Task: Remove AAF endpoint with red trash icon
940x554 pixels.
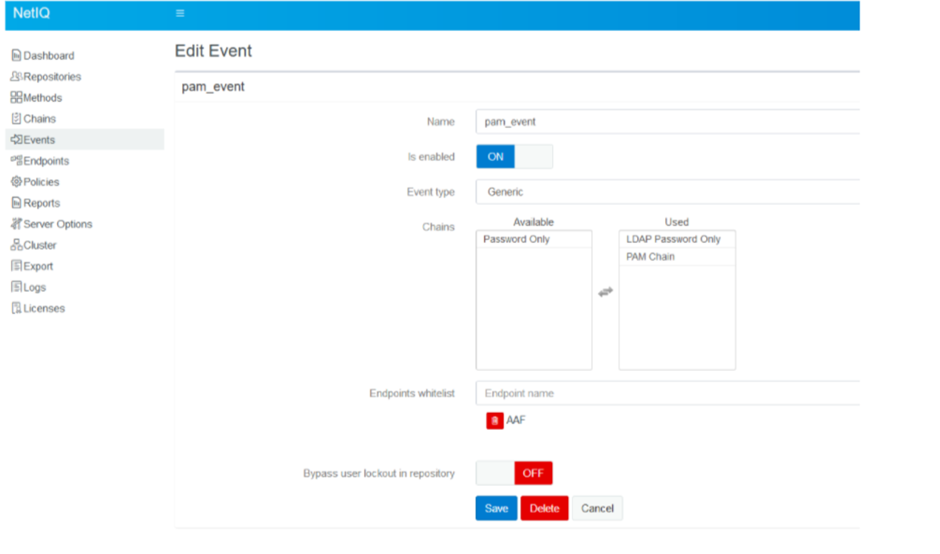Action: pos(495,421)
